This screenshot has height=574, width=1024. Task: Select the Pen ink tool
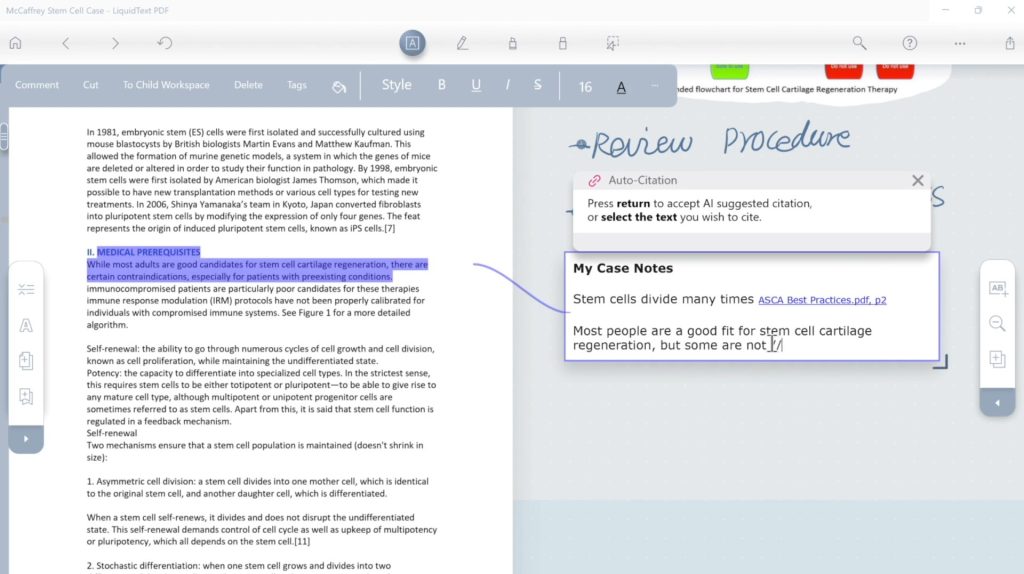(462, 43)
